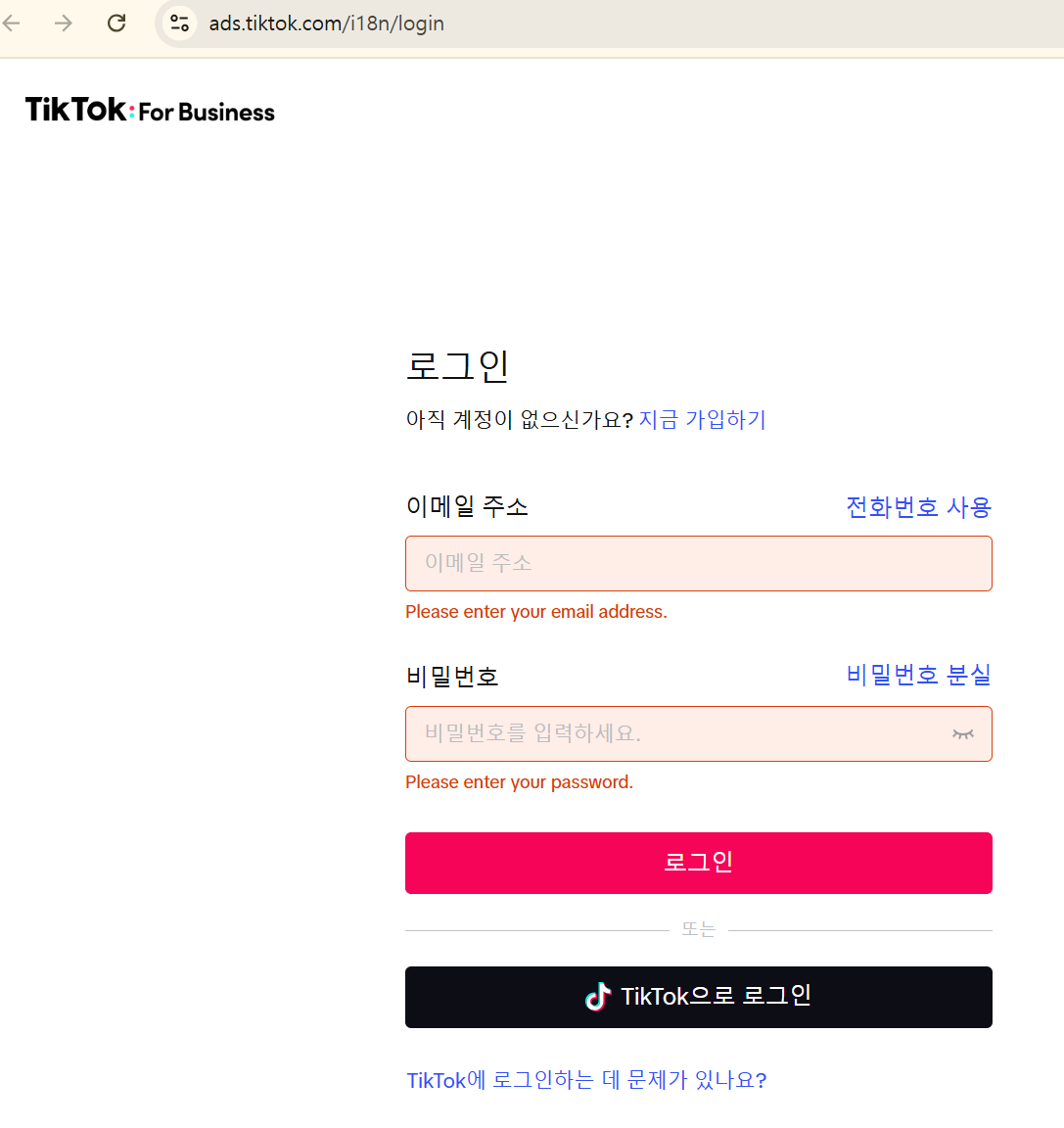
Task: Open the 지금 가입하기 sign-up link
Action: [x=703, y=419]
